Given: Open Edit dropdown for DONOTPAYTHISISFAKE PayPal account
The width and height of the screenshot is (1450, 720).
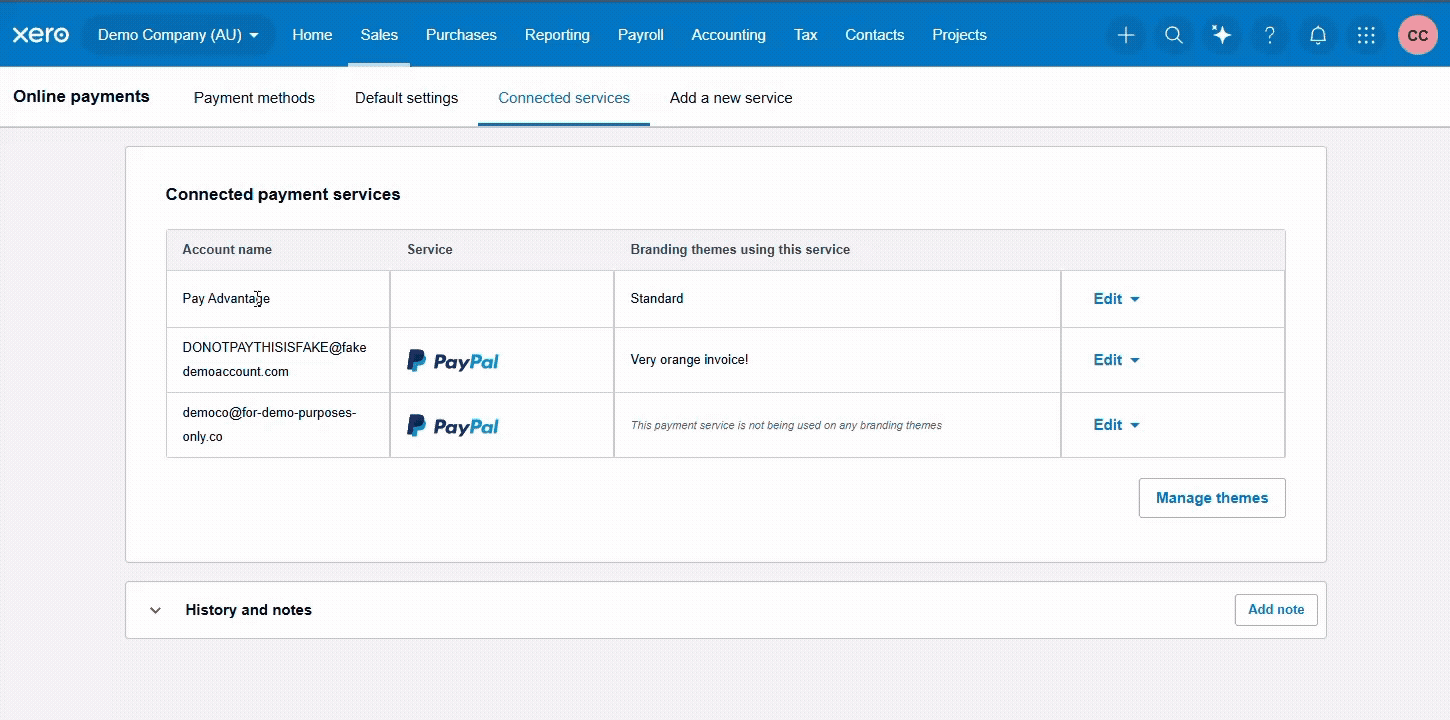Looking at the screenshot, I should tap(1116, 360).
